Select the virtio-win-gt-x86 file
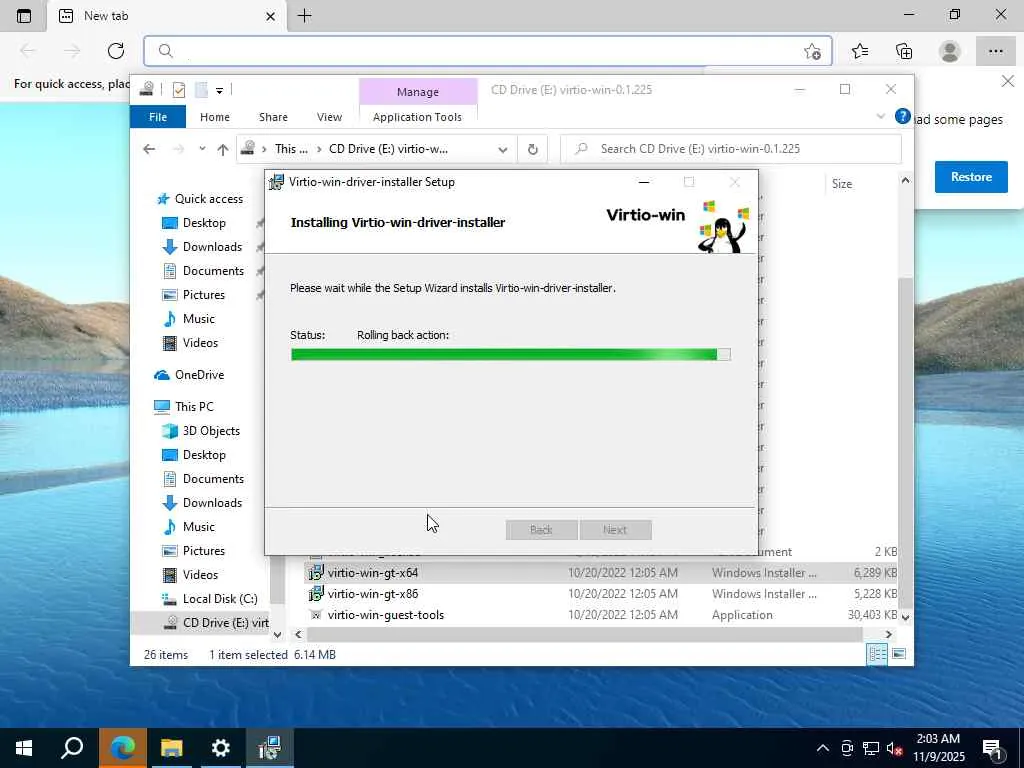Viewport: 1024px width, 768px height. point(372,594)
